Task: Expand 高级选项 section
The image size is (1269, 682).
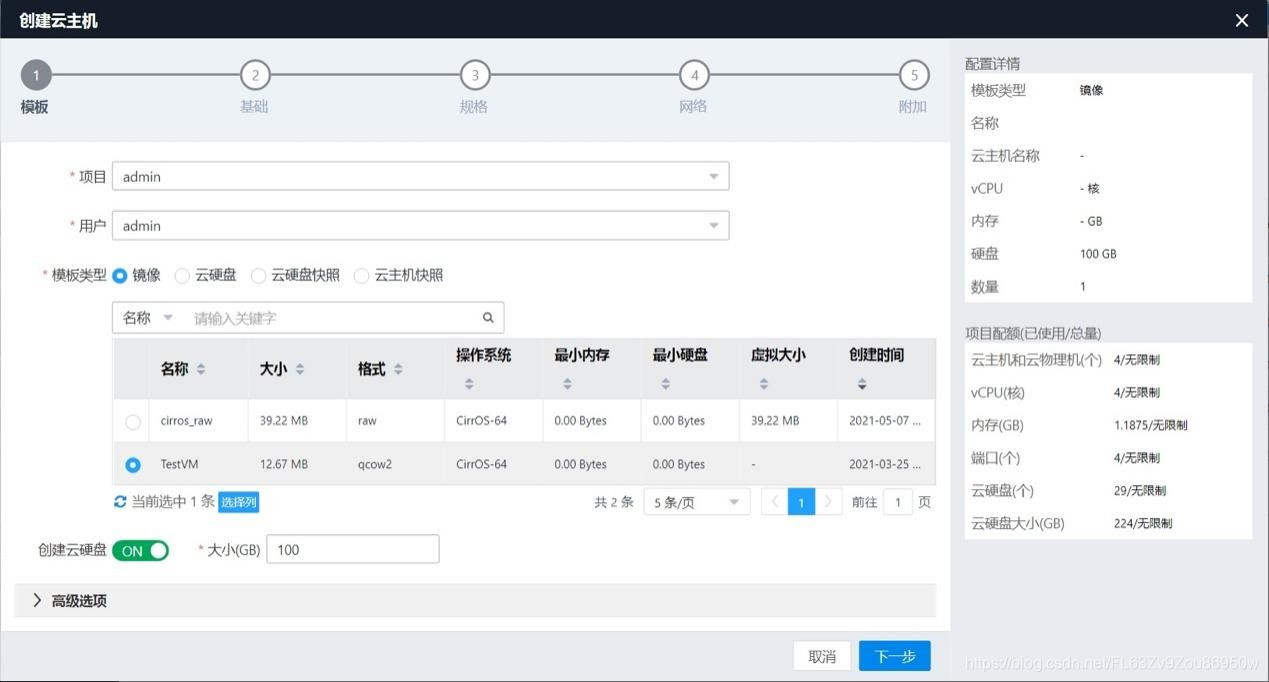Action: (475, 601)
